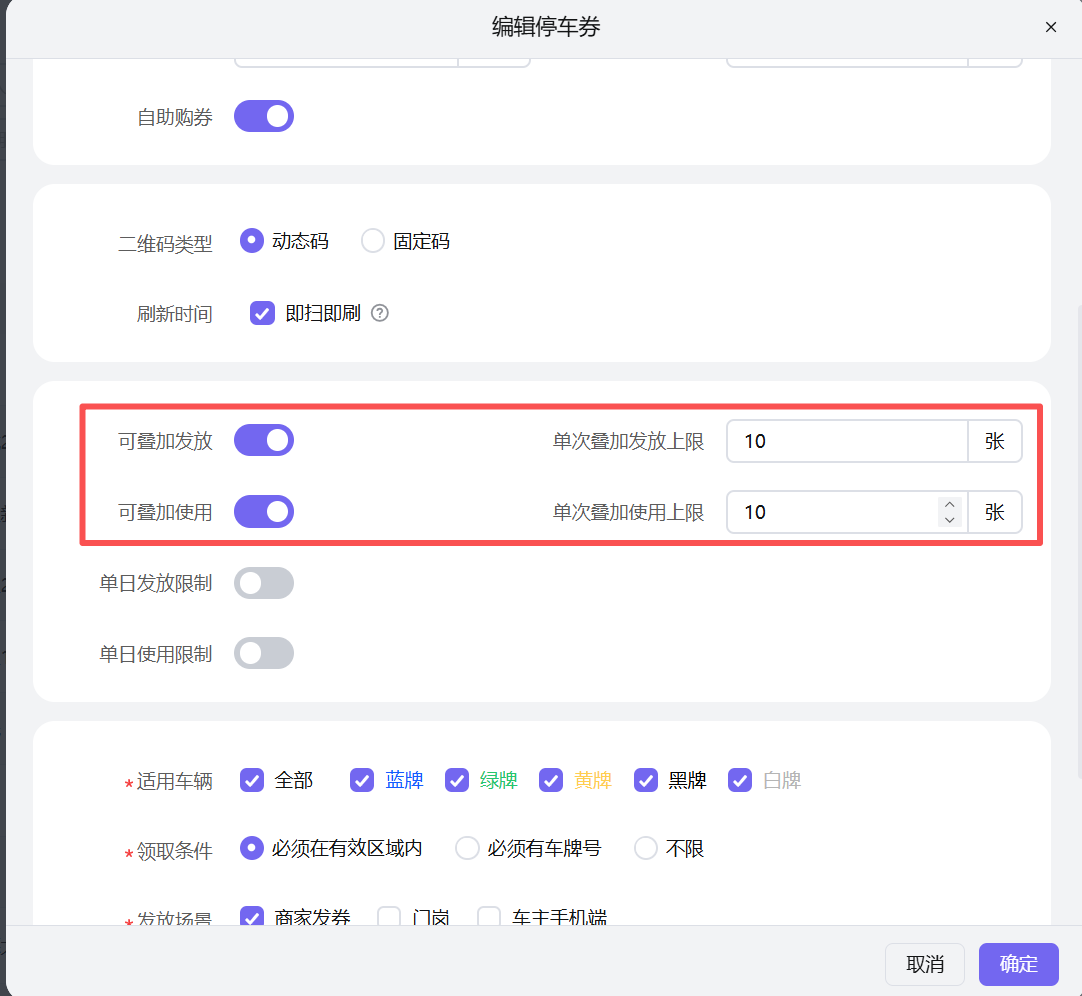Choose 必须有车牌号 as 领取条件
Image resolution: width=1082 pixels, height=996 pixels.
467,848
